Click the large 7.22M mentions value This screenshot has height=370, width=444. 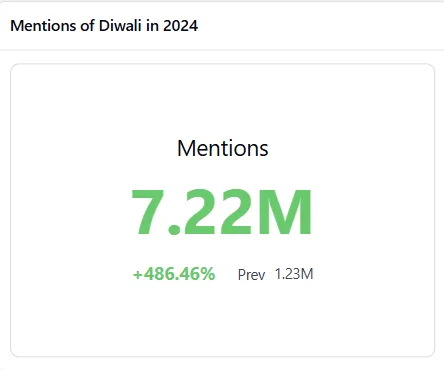pos(222,212)
